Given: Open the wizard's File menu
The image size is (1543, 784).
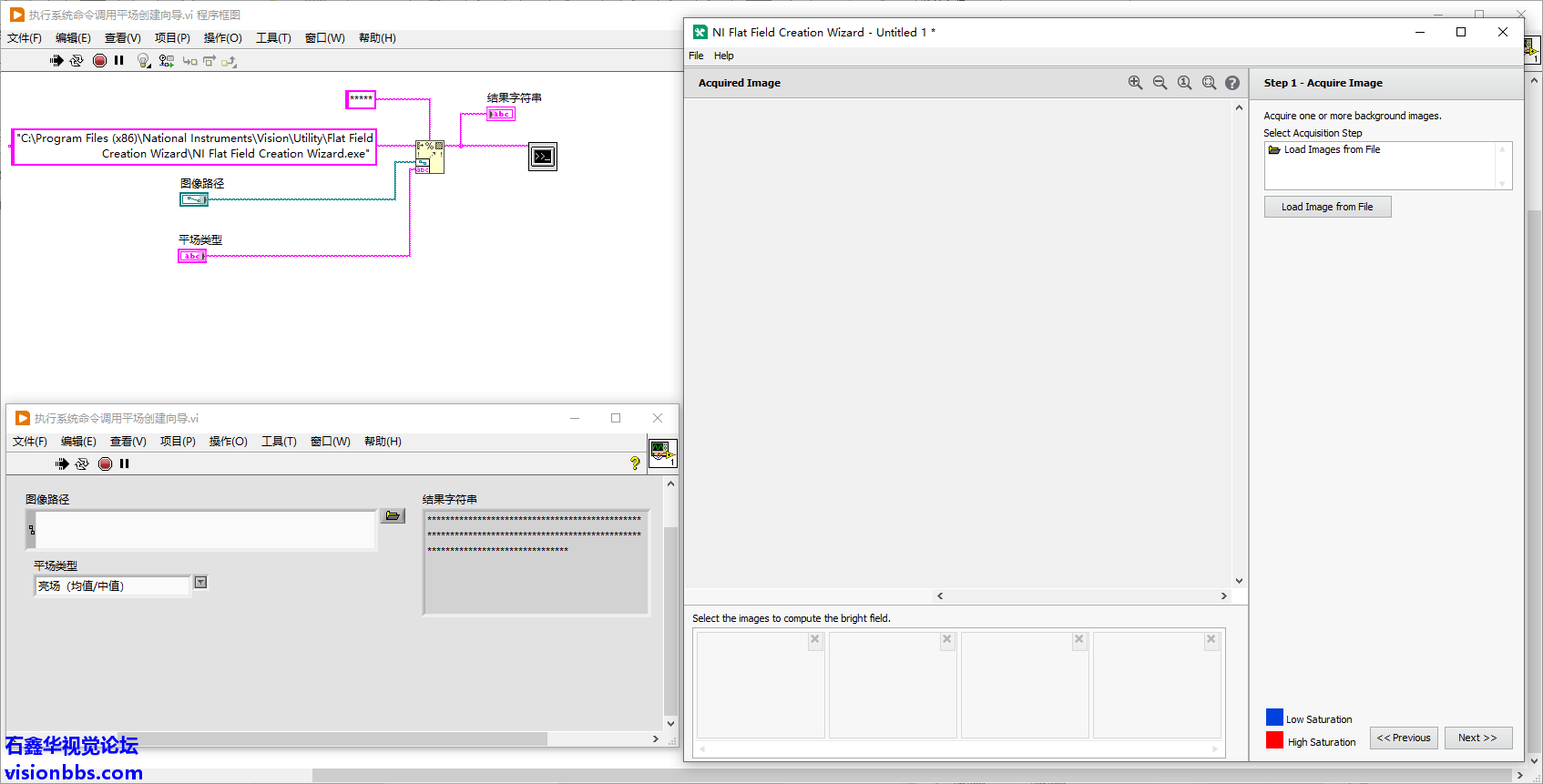Looking at the screenshot, I should (x=696, y=56).
